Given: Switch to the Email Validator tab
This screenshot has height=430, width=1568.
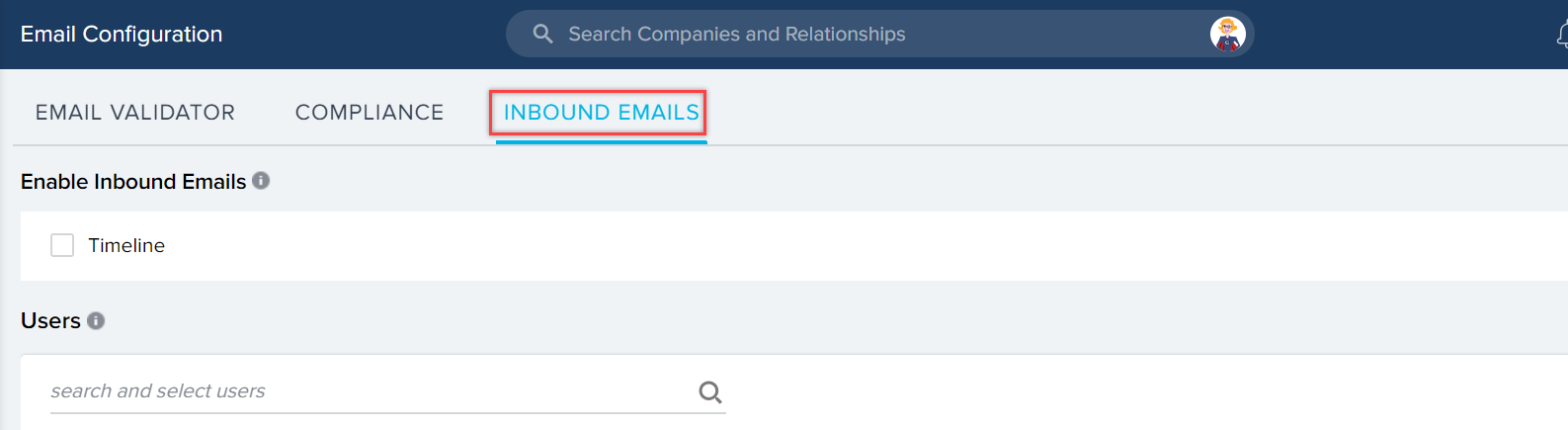Looking at the screenshot, I should click(x=135, y=113).
